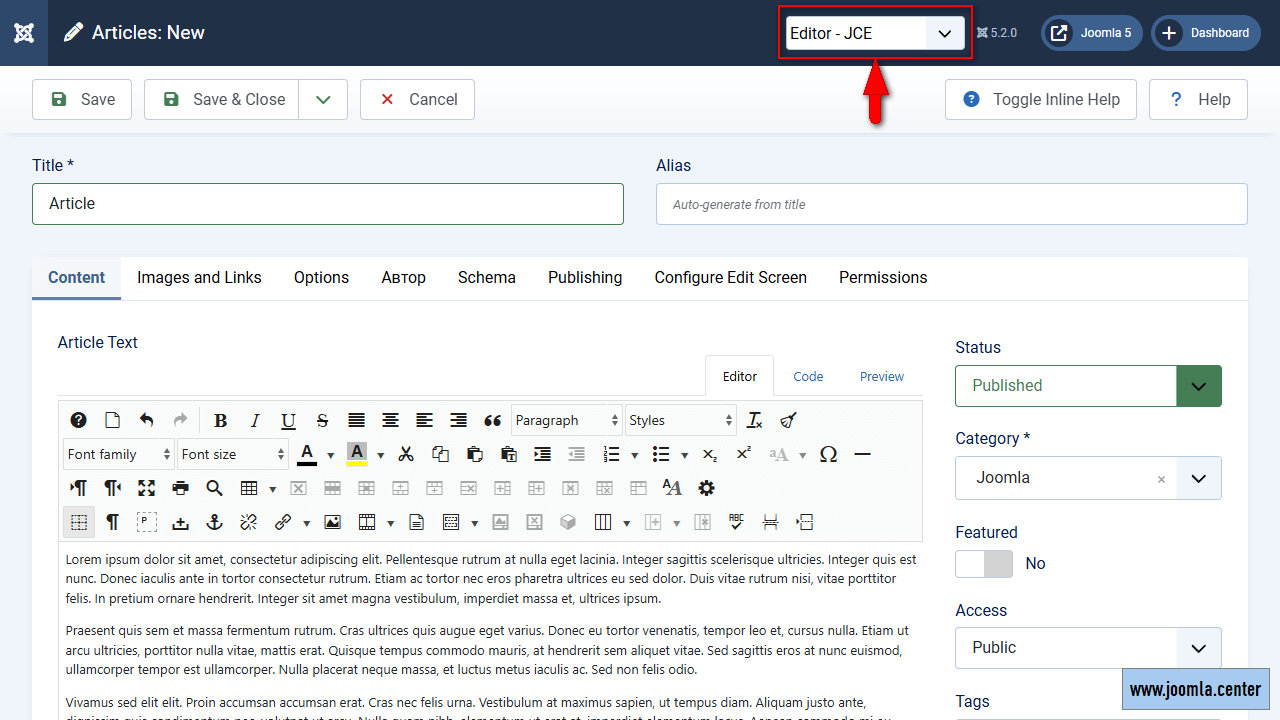Viewport: 1280px width, 720px height.
Task: Insert a special character (Omega icon)
Action: [x=828, y=454]
